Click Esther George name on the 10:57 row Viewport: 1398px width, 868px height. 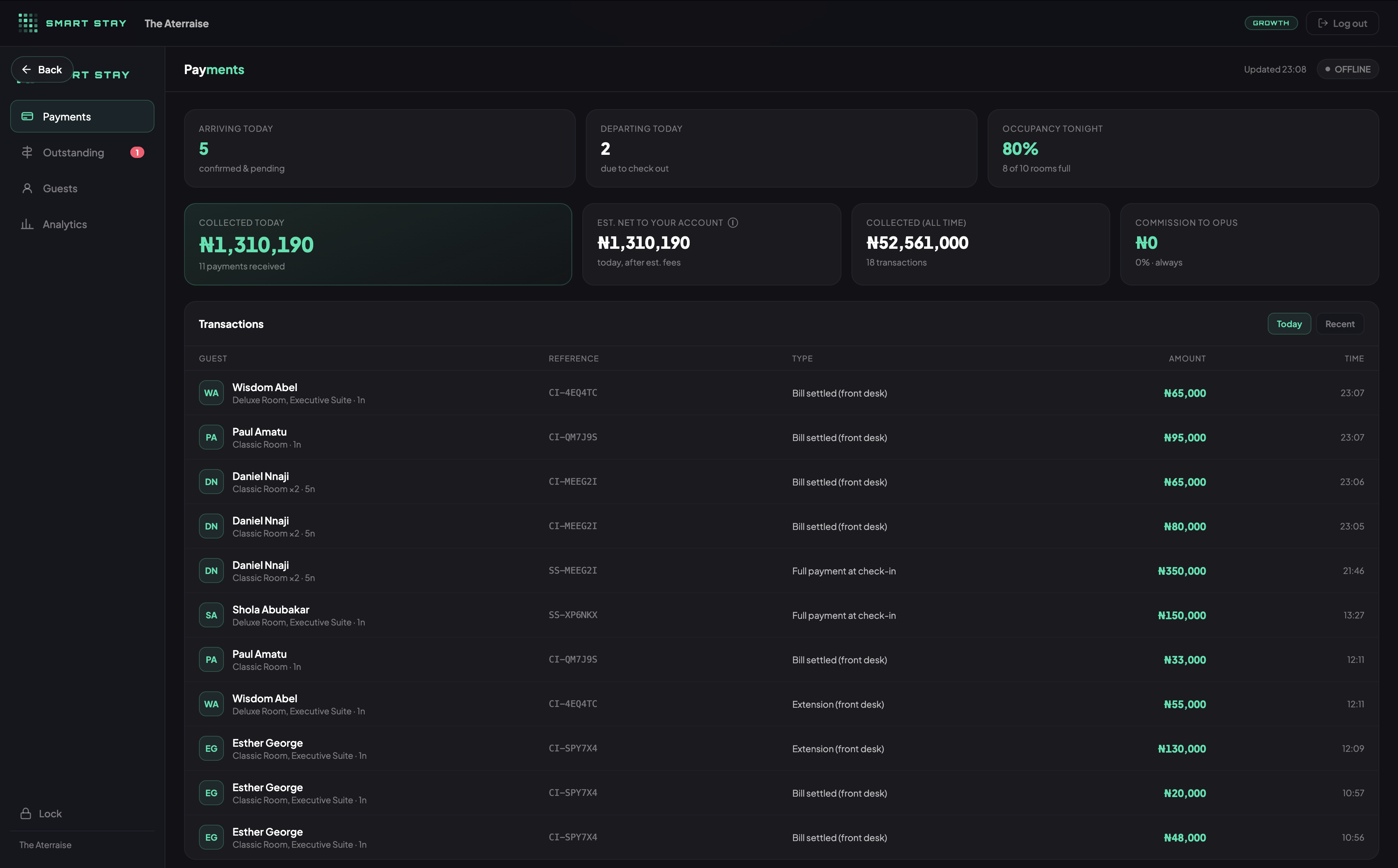268,787
